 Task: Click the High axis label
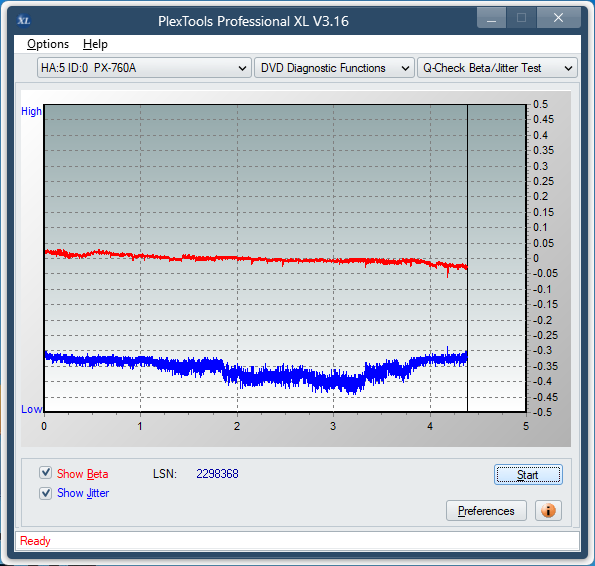click(31, 111)
